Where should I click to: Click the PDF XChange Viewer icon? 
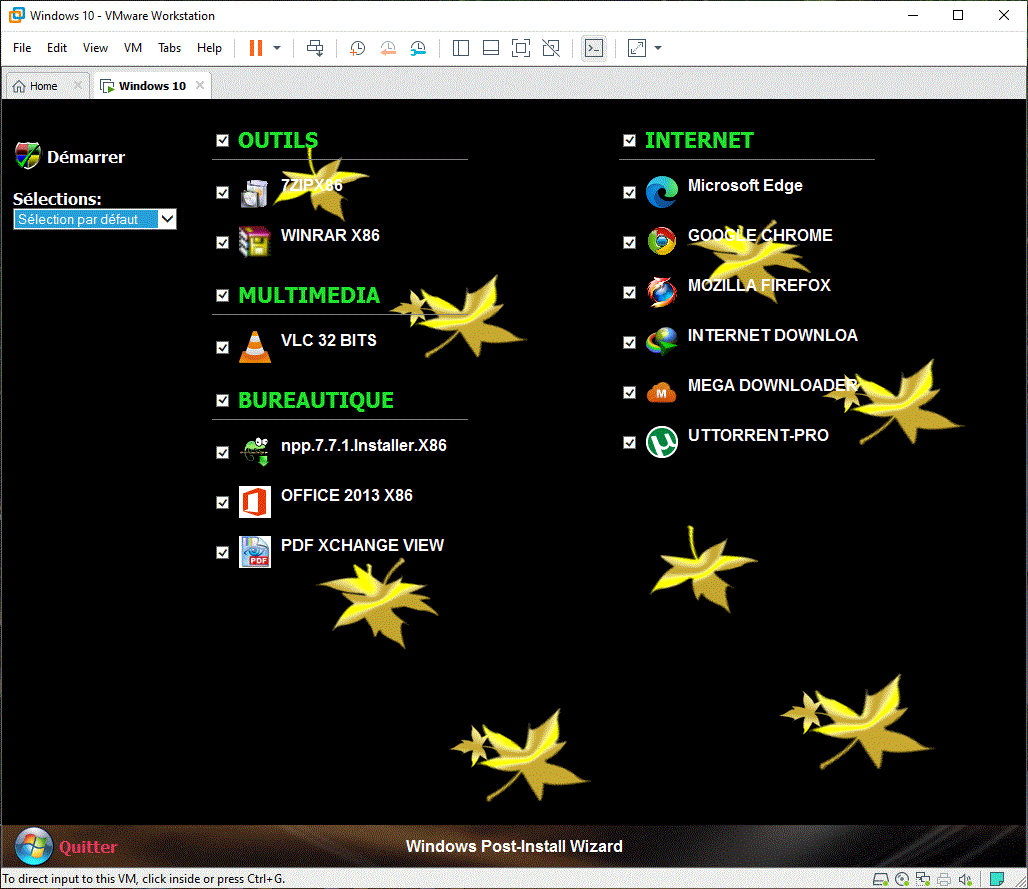[254, 552]
